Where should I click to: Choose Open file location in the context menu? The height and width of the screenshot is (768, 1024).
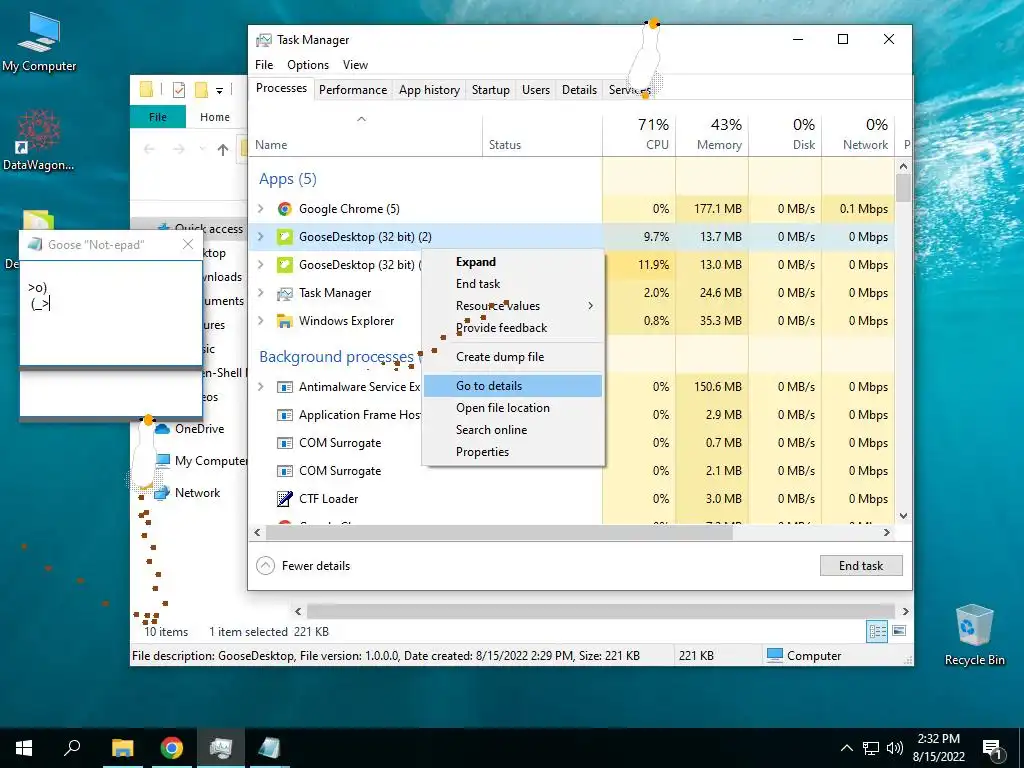tap(513, 408)
